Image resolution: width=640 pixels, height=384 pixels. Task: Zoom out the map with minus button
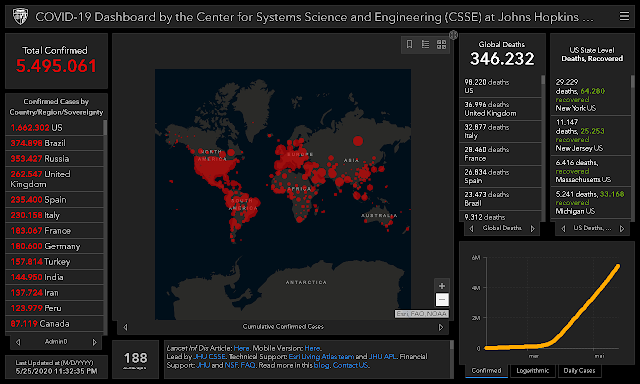click(442, 300)
